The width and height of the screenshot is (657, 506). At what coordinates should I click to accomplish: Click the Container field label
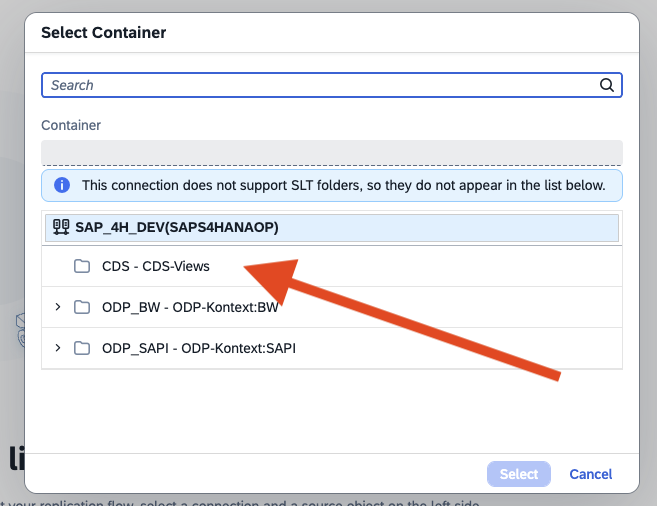[x=71, y=125]
